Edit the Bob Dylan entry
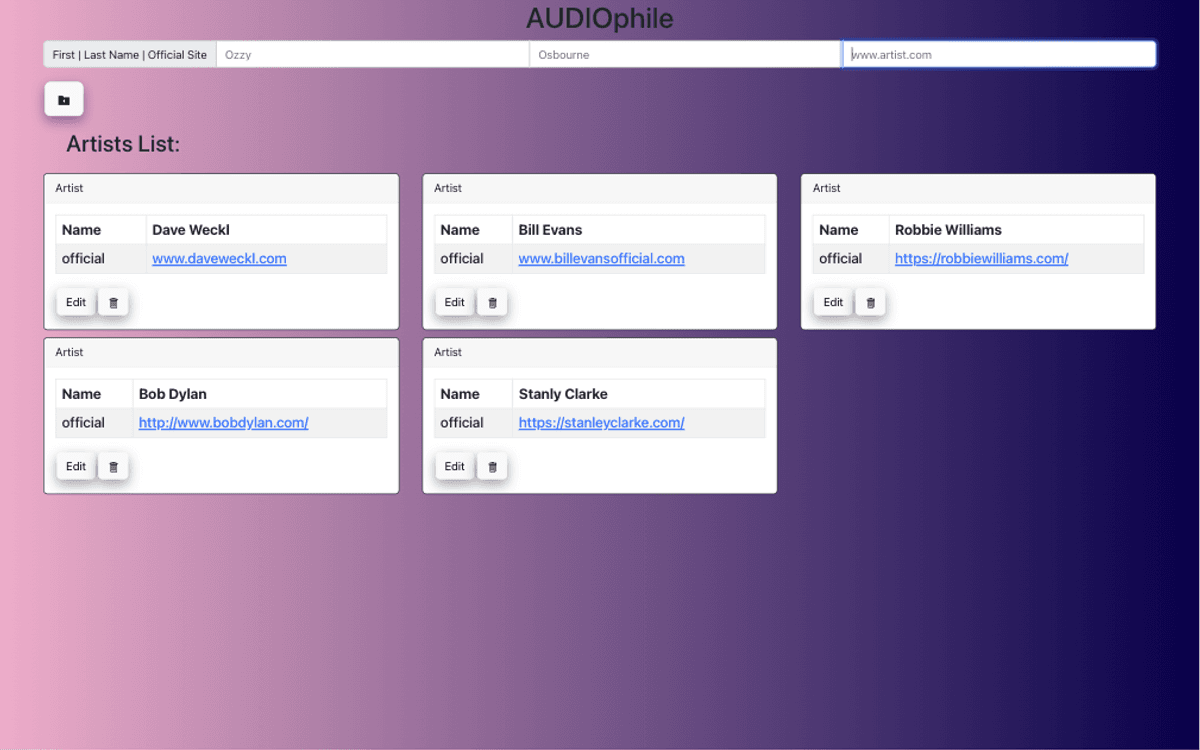 click(76, 466)
